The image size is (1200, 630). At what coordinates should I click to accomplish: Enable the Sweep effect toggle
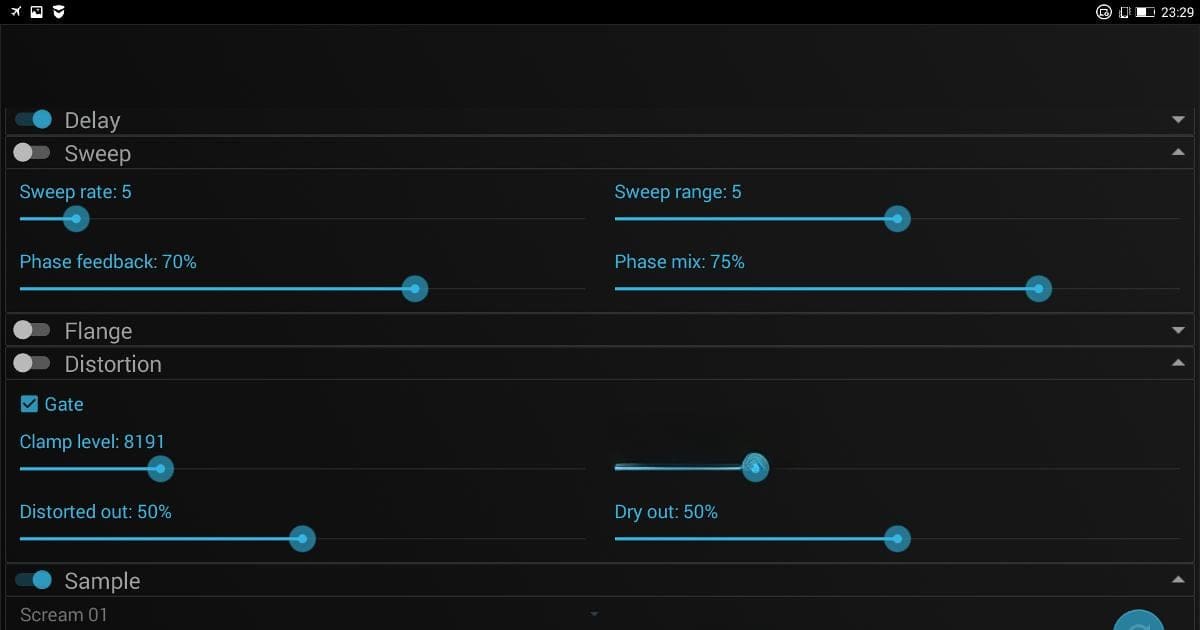tap(32, 152)
